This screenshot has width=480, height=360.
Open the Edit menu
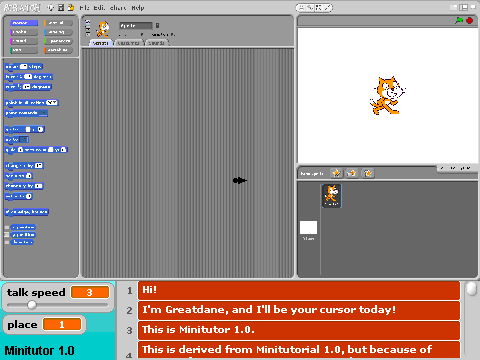(99, 8)
